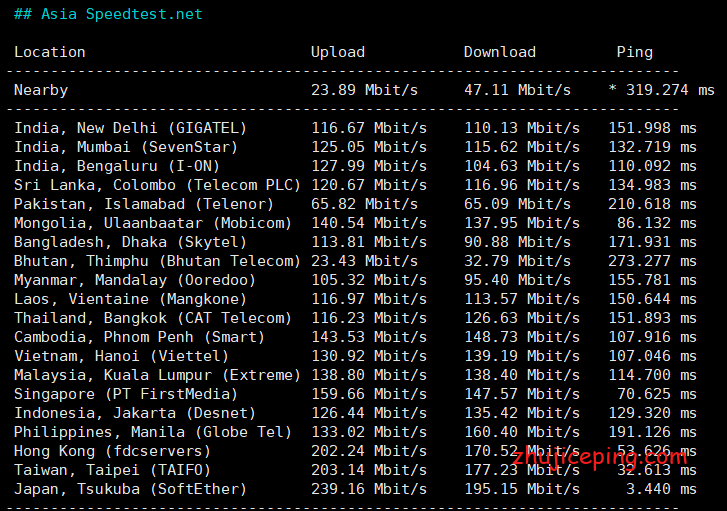Click the "## Asia Speedtest.net" heading
Image resolution: width=727 pixels, height=511 pixels.
click(108, 14)
